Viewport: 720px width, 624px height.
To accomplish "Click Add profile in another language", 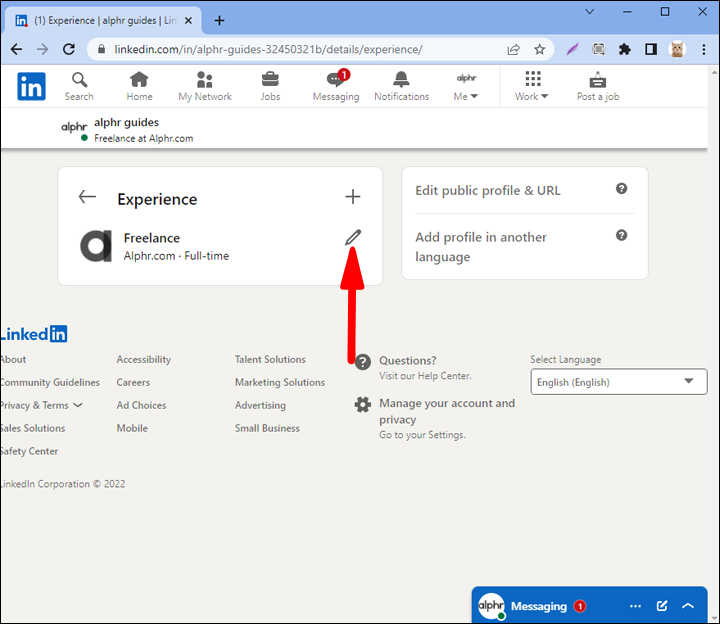I will pos(481,247).
